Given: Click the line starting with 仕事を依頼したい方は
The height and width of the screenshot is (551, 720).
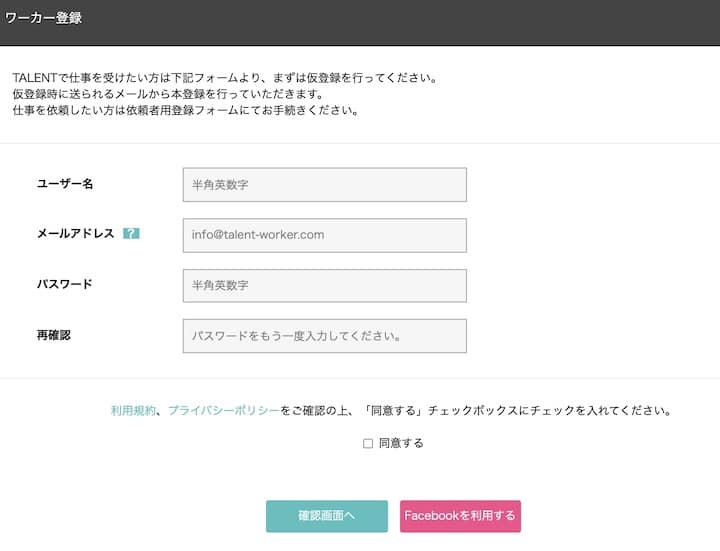Looking at the screenshot, I should (x=186, y=110).
